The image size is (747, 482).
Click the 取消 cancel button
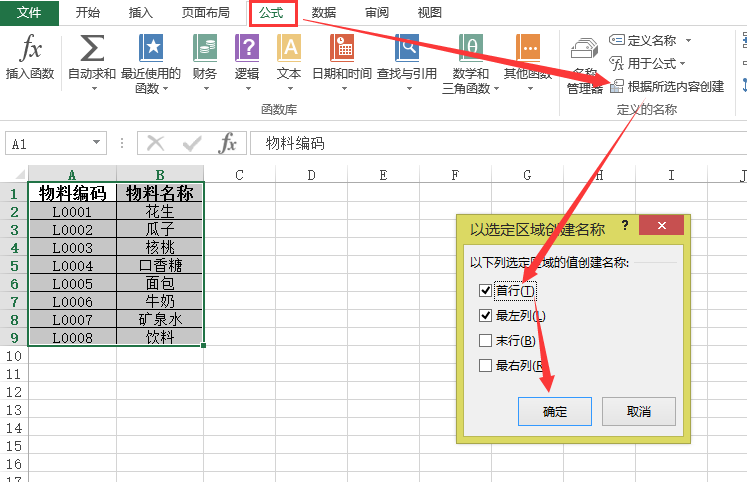[639, 411]
